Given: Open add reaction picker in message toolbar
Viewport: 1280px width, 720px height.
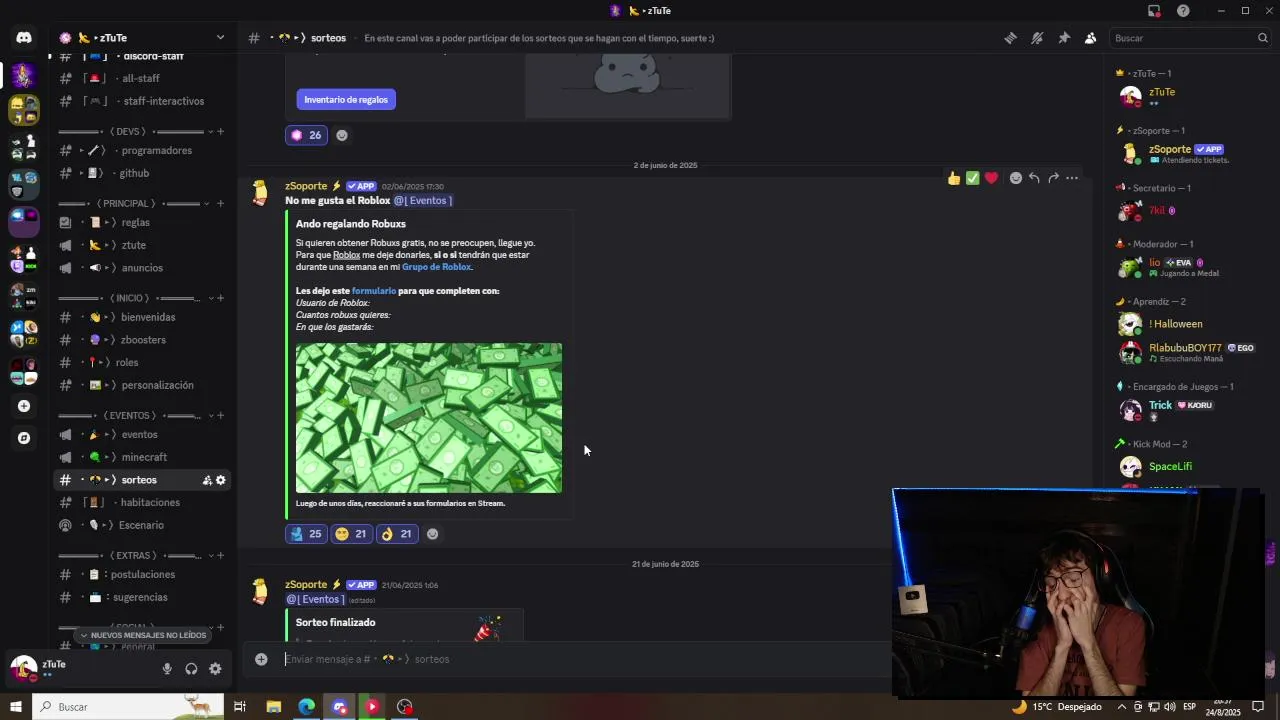Looking at the screenshot, I should pyautogui.click(x=1016, y=178).
